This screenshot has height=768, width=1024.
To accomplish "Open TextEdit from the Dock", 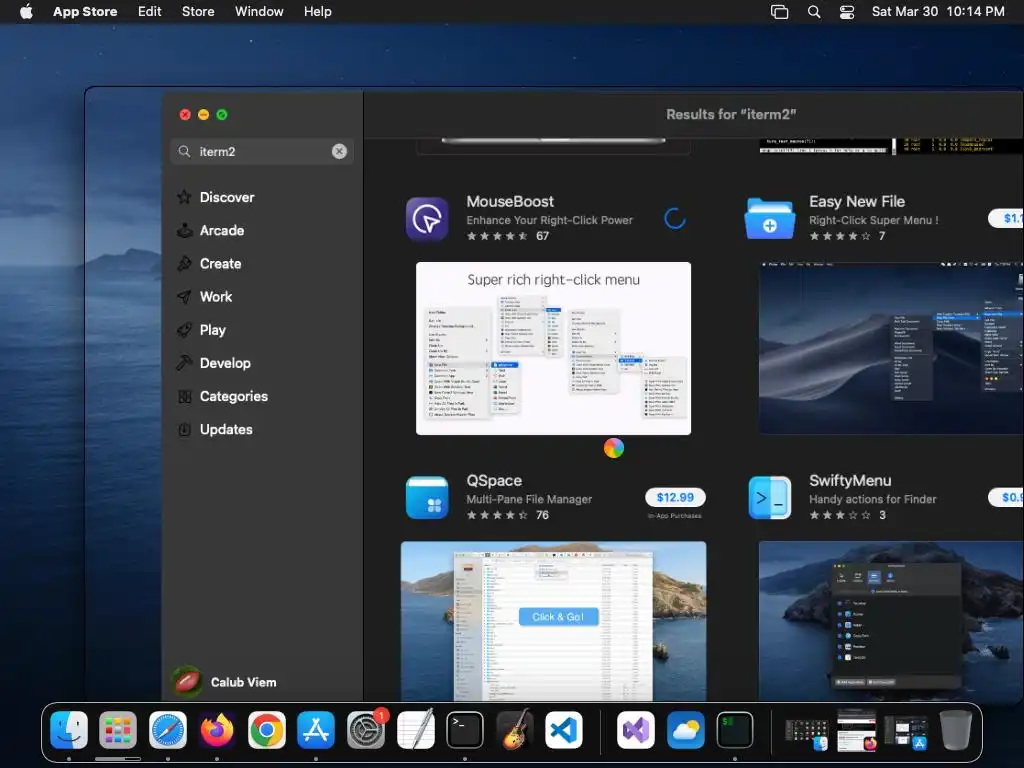I will (415, 730).
